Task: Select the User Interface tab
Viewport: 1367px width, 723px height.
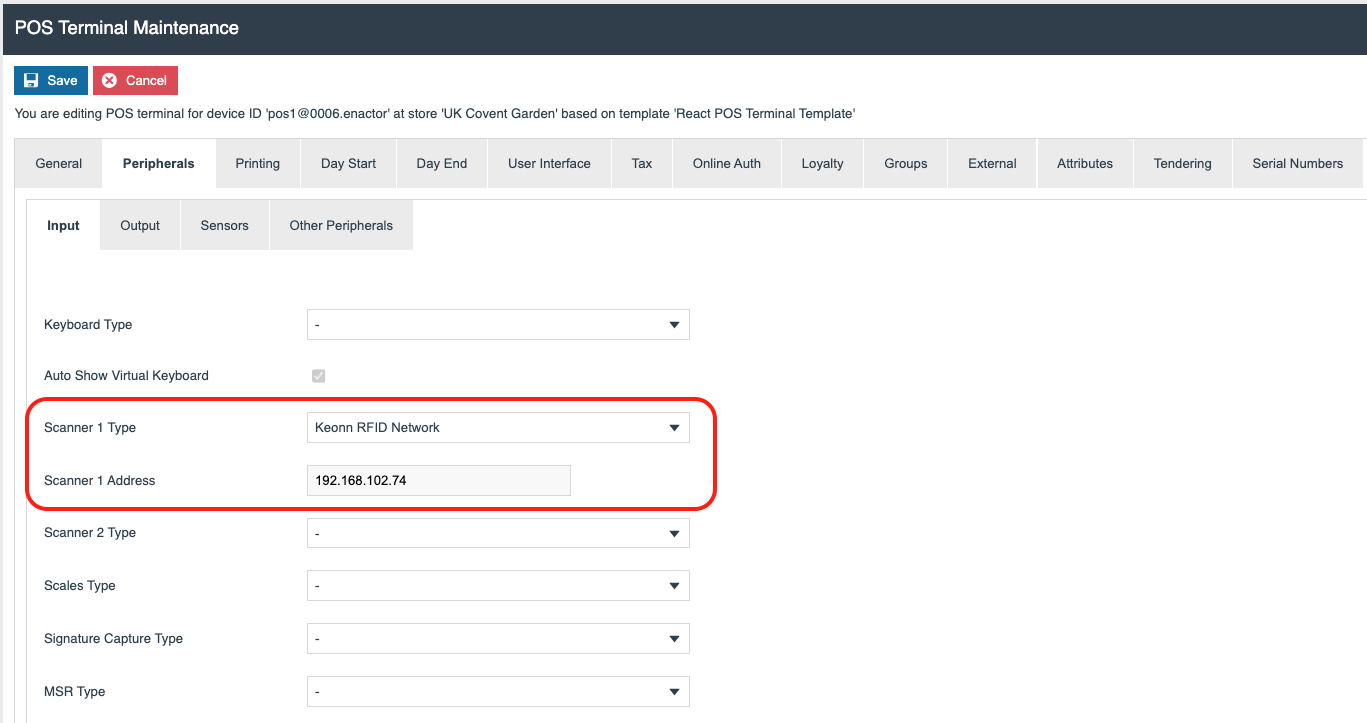Action: pyautogui.click(x=549, y=164)
